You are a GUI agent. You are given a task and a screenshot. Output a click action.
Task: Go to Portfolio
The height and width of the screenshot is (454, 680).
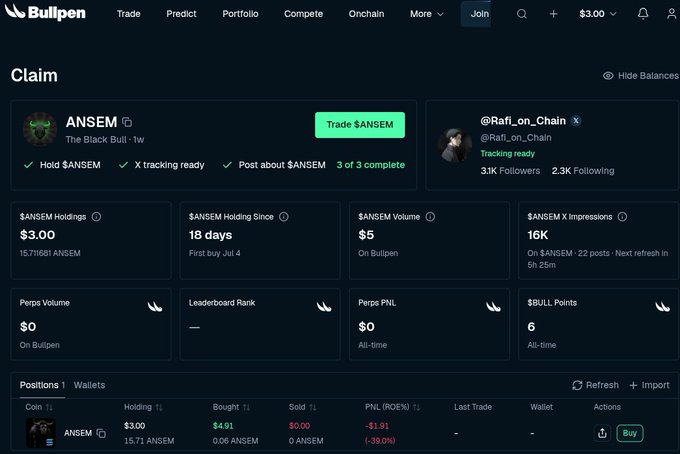tap(240, 14)
